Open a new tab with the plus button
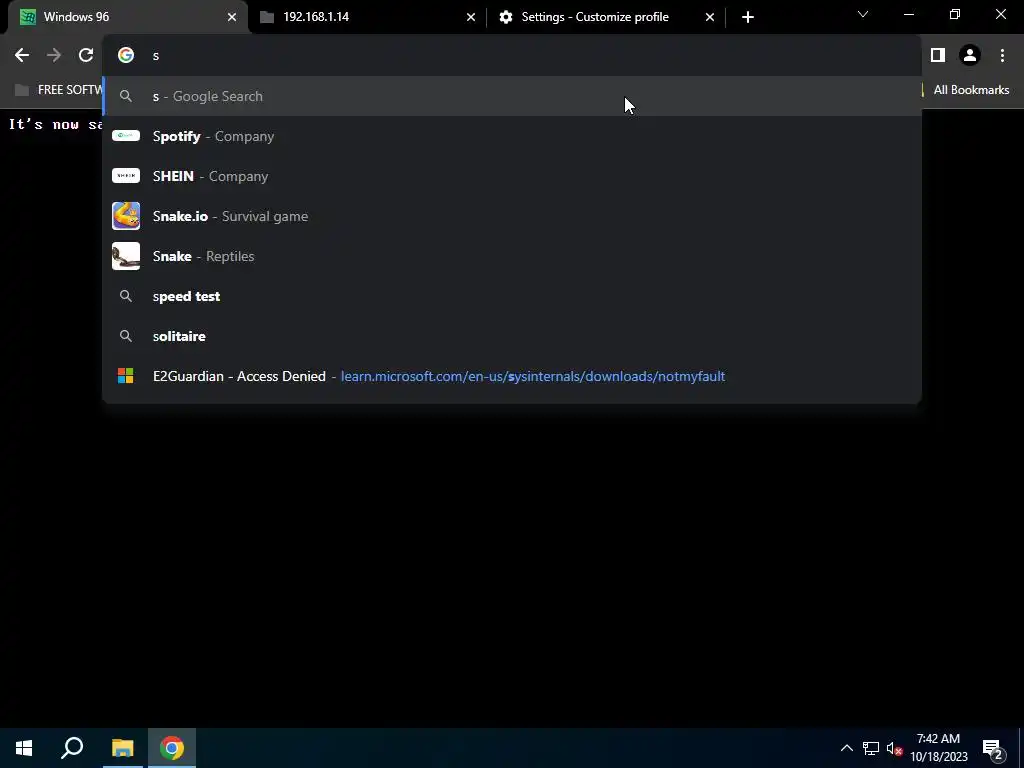This screenshot has width=1024, height=768. (748, 17)
